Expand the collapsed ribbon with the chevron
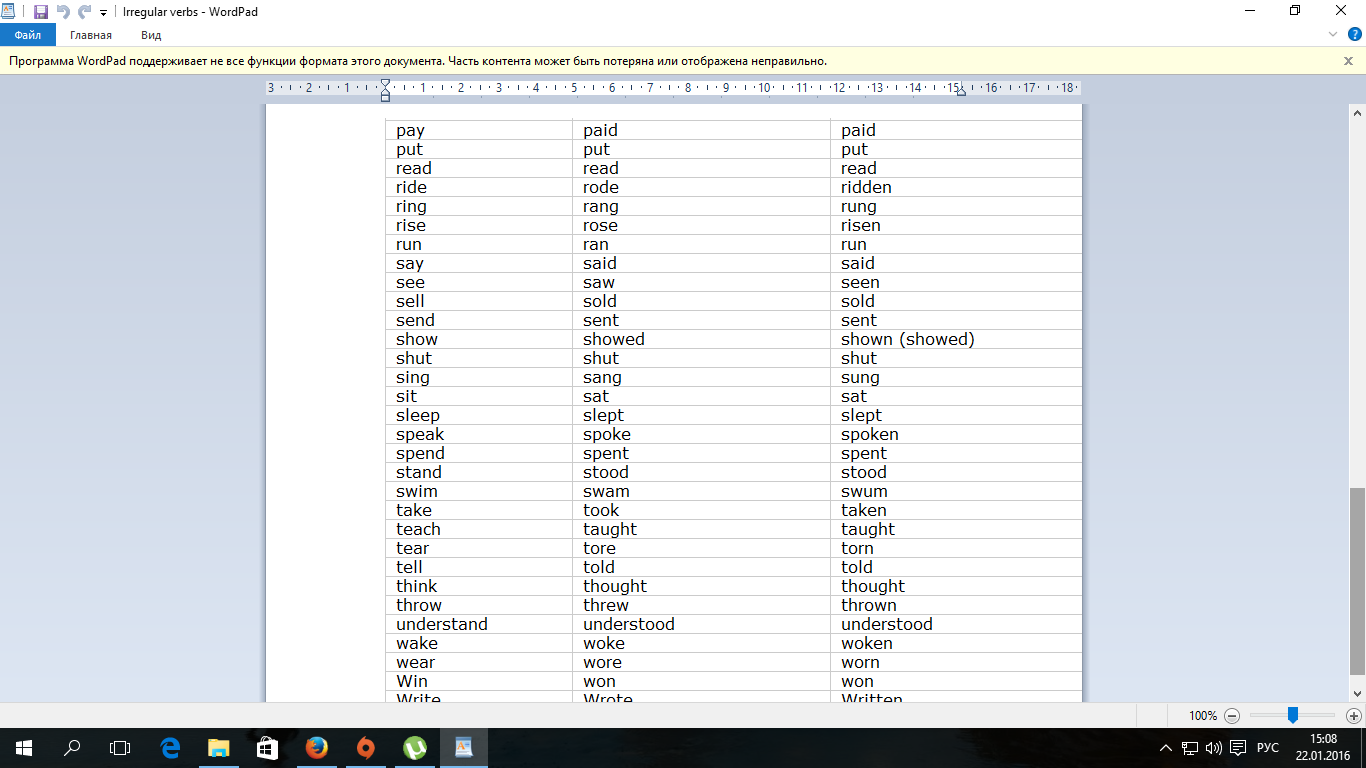Viewport: 1366px width, 768px height. point(1333,34)
